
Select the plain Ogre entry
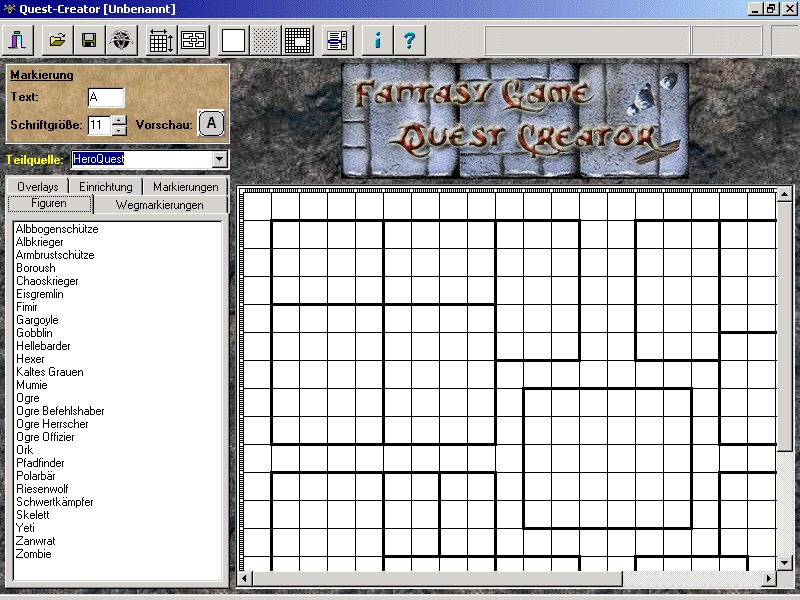[x=28, y=398]
